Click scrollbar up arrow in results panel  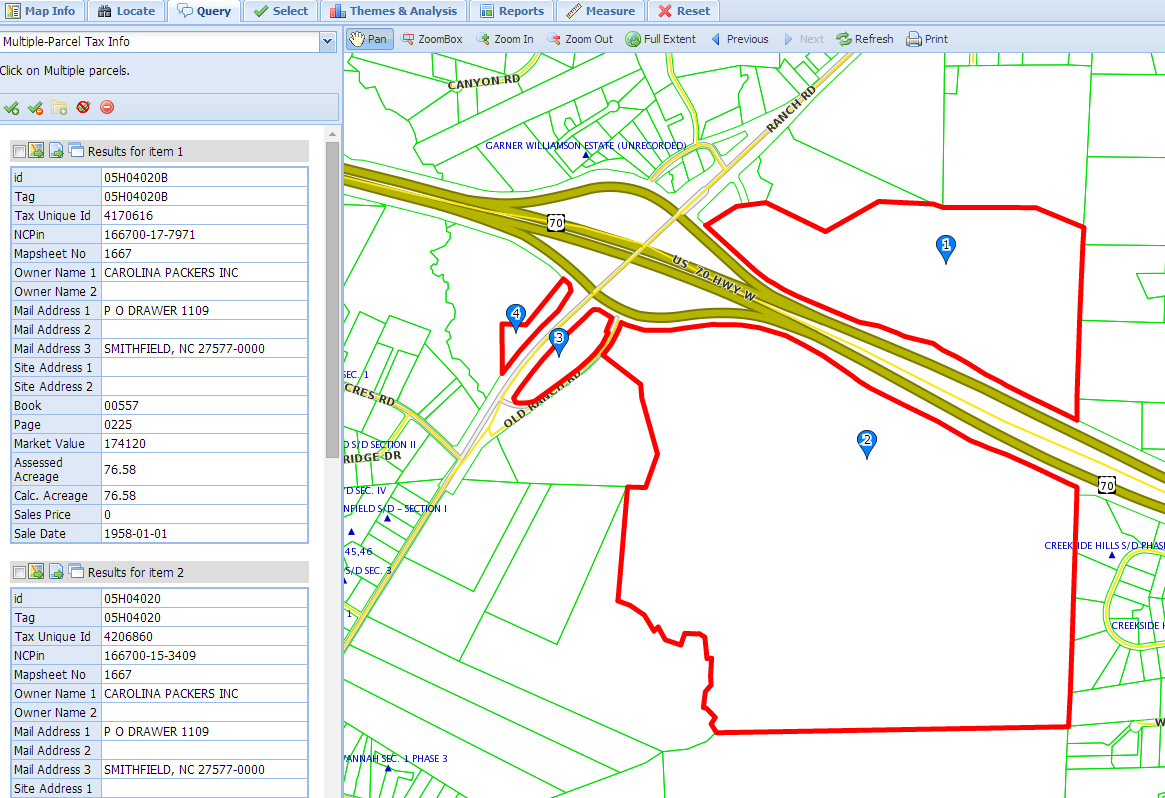click(x=333, y=133)
